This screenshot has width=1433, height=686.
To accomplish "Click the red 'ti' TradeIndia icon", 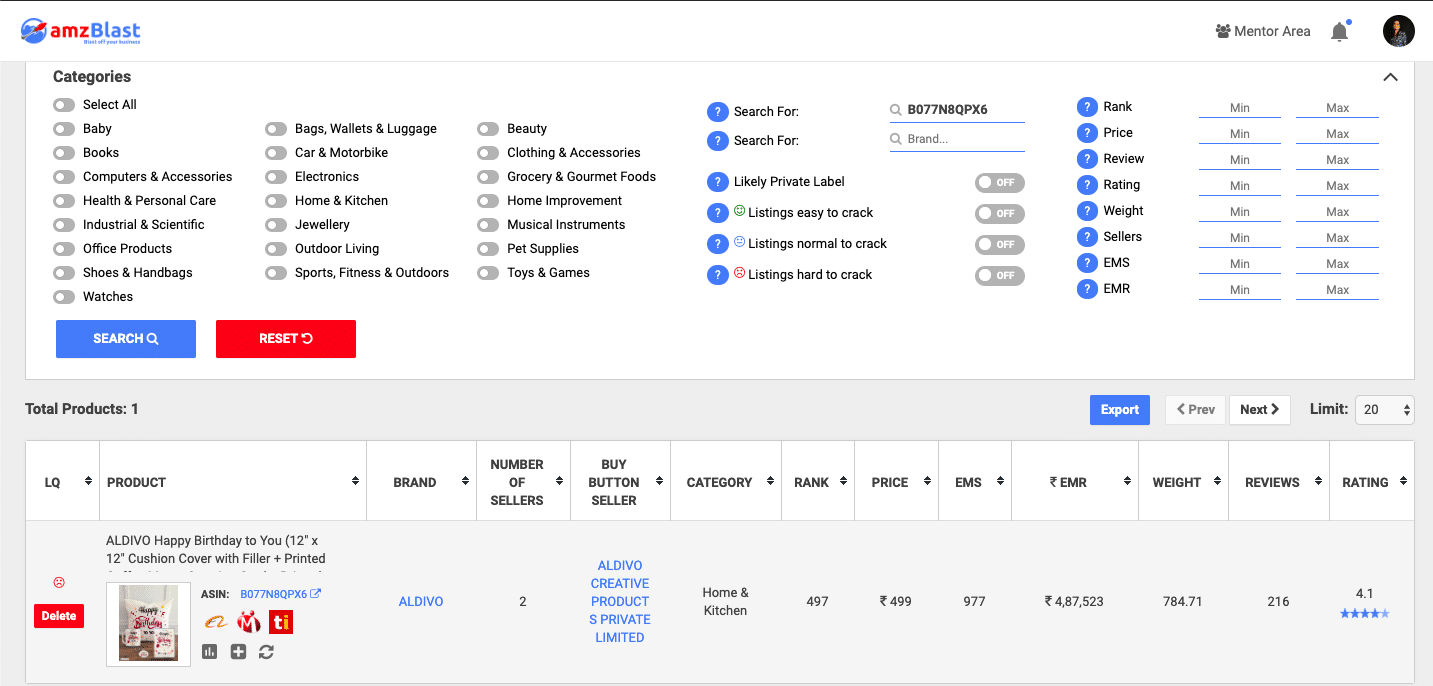I will pyautogui.click(x=281, y=622).
